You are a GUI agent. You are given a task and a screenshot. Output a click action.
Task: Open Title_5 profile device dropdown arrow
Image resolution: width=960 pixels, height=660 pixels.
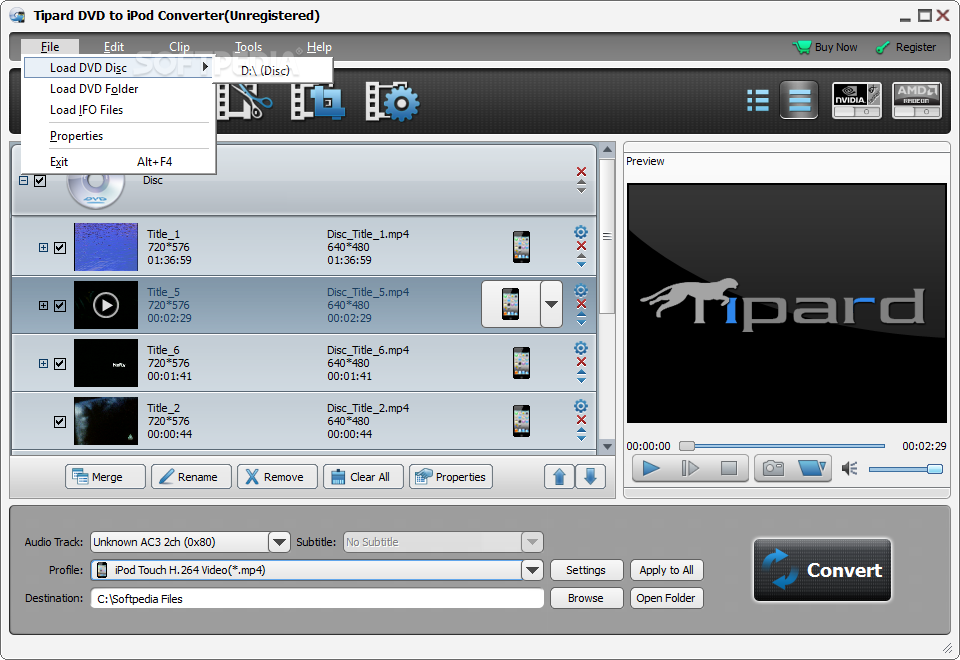(551, 304)
